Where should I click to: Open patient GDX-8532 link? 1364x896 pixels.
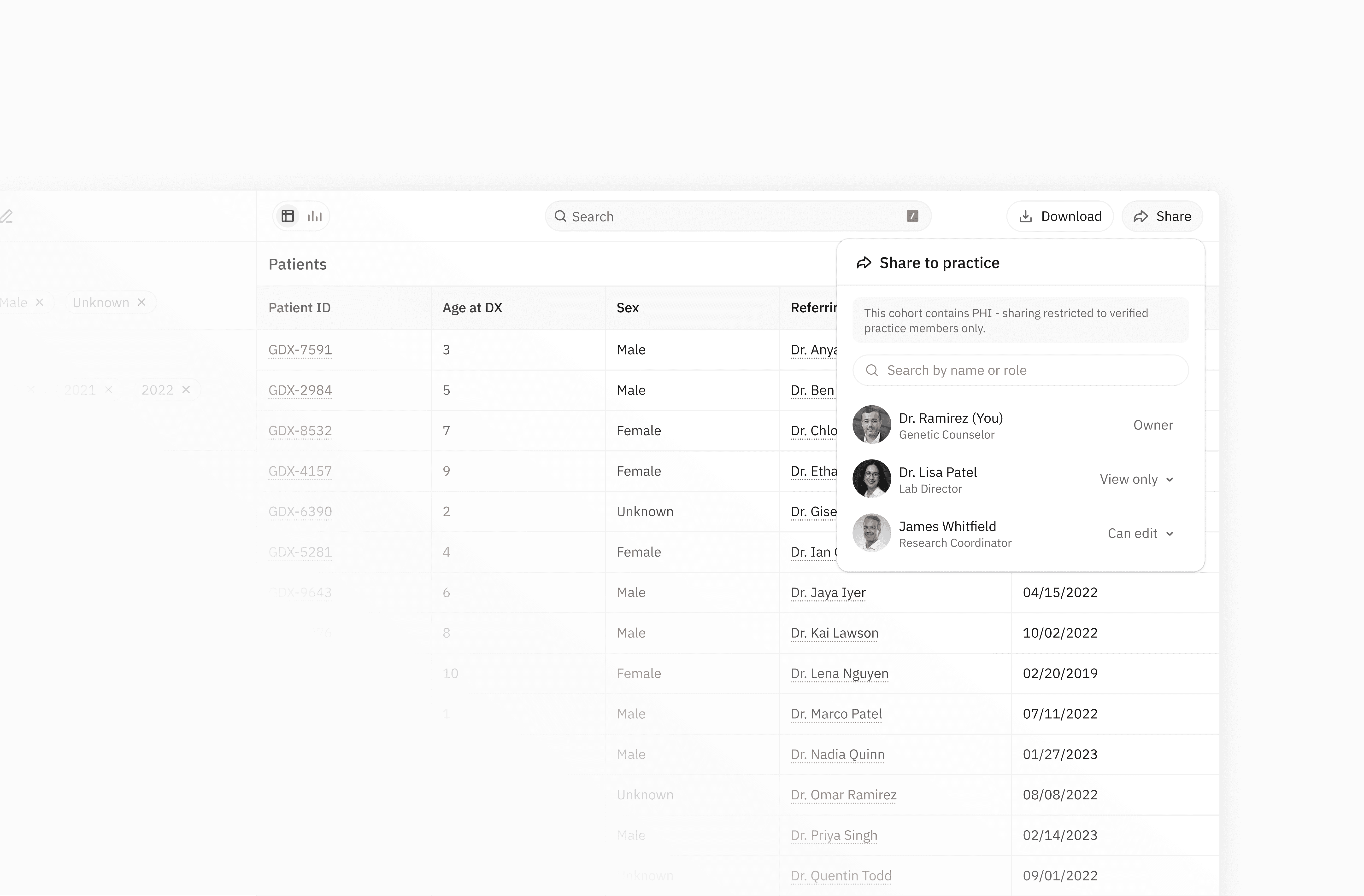300,430
